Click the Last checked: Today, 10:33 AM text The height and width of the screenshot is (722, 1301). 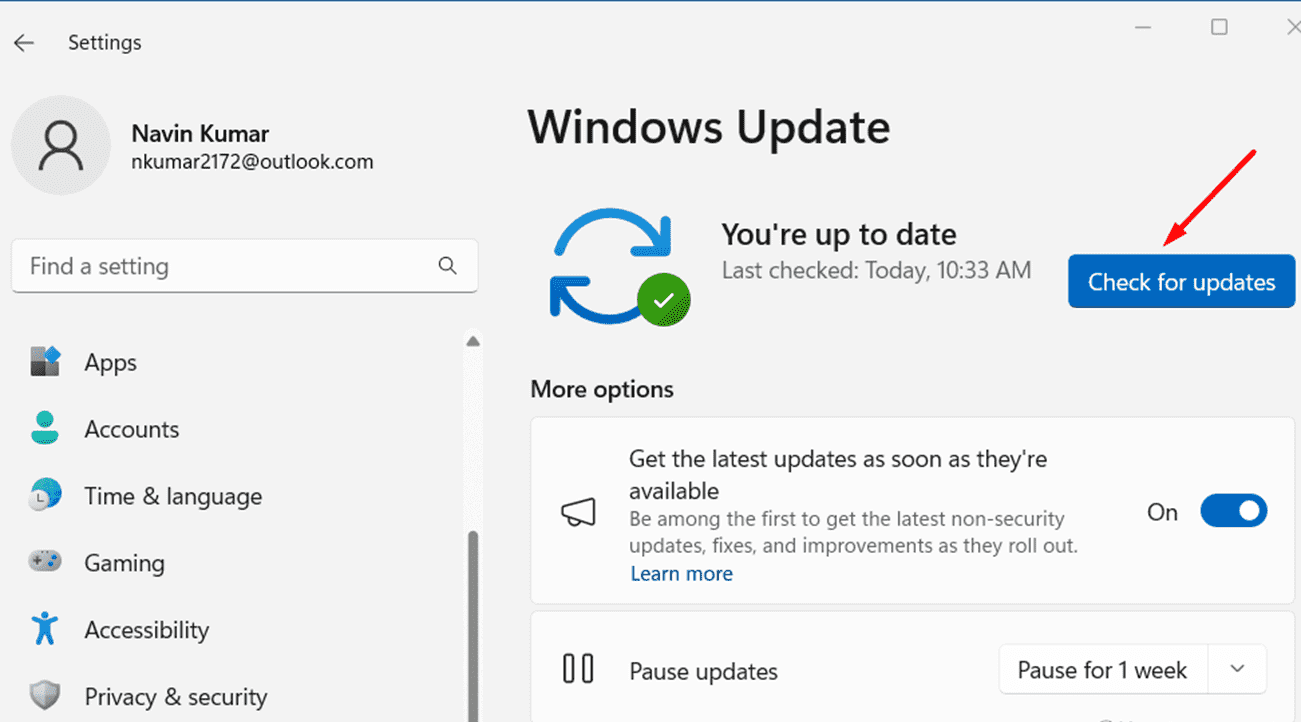876,270
